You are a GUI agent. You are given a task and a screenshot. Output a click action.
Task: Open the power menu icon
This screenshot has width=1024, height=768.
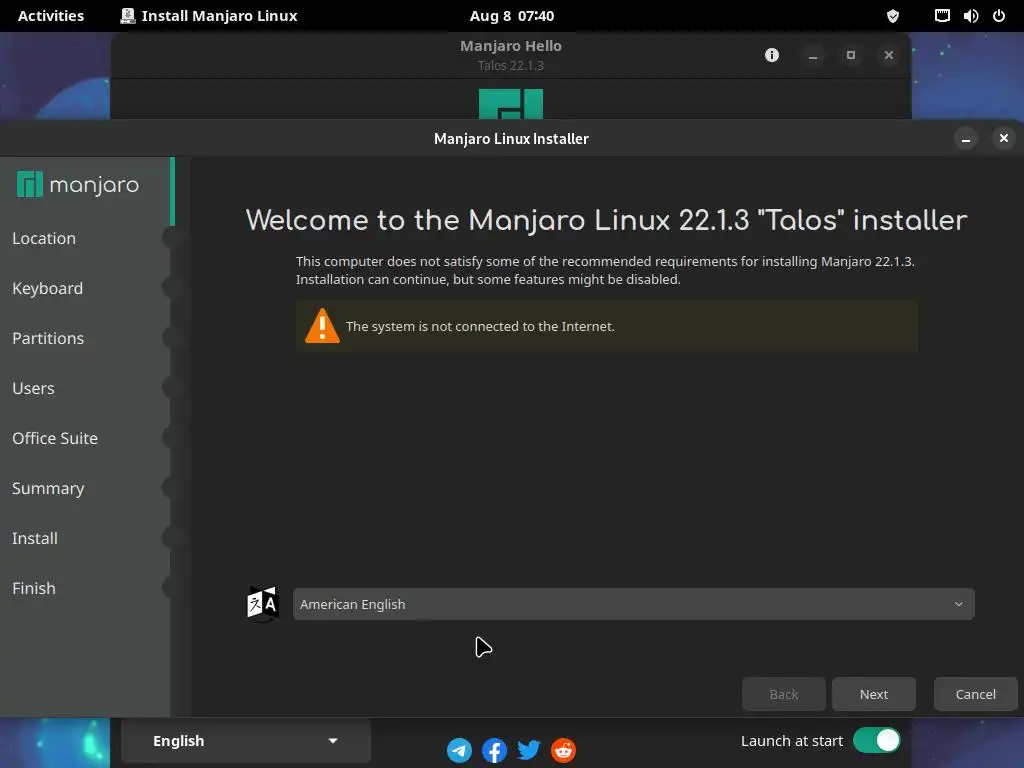coord(999,16)
